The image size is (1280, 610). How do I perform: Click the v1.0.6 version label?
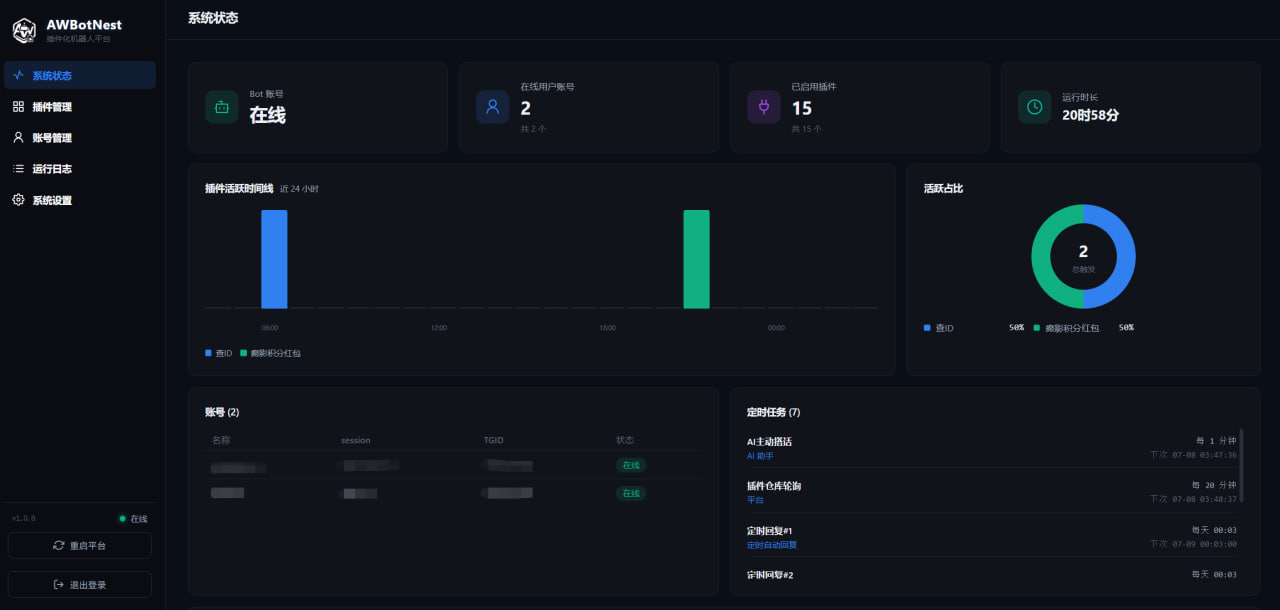(23, 518)
